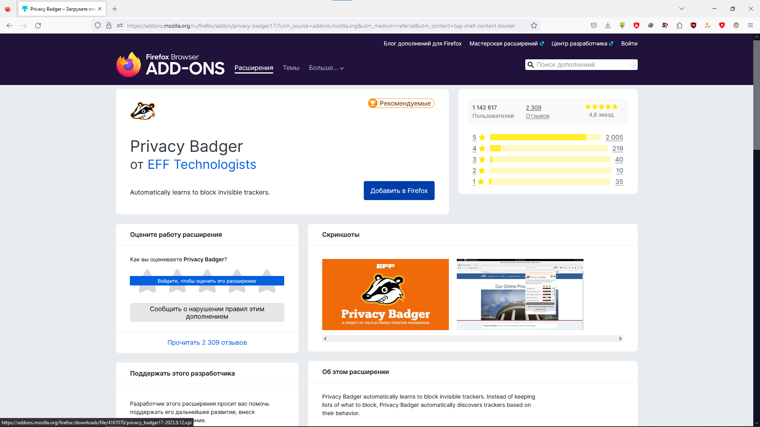Open the gray cube extension icon
Screen dimensions: 760x427
650,26
